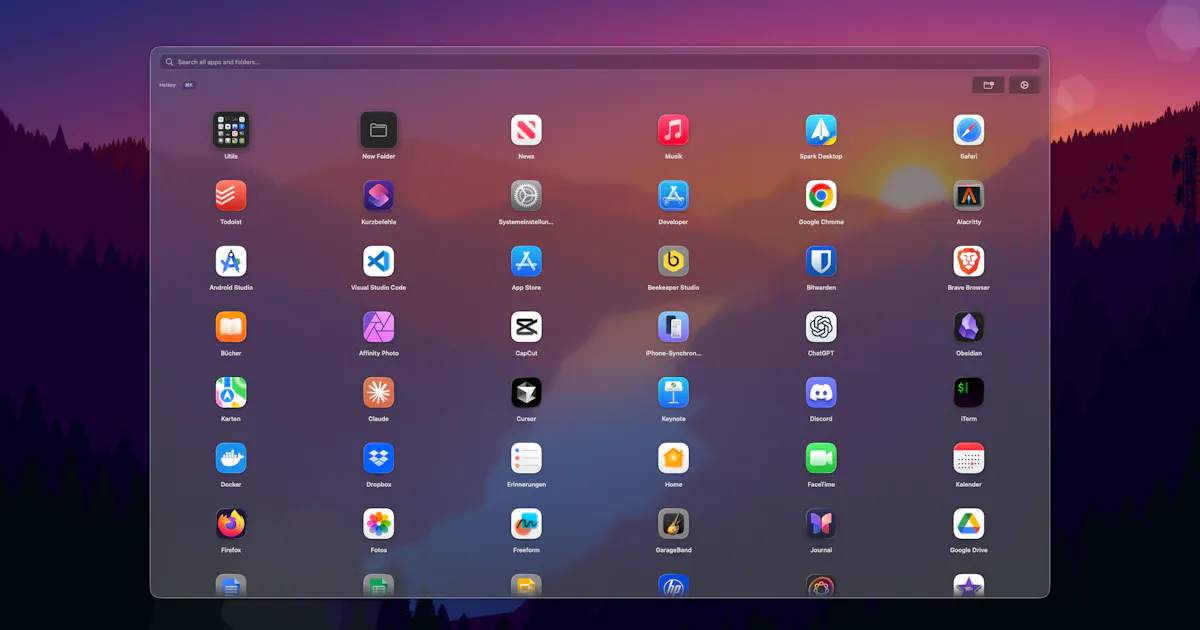
Task: Open the Journal app
Action: (821, 524)
